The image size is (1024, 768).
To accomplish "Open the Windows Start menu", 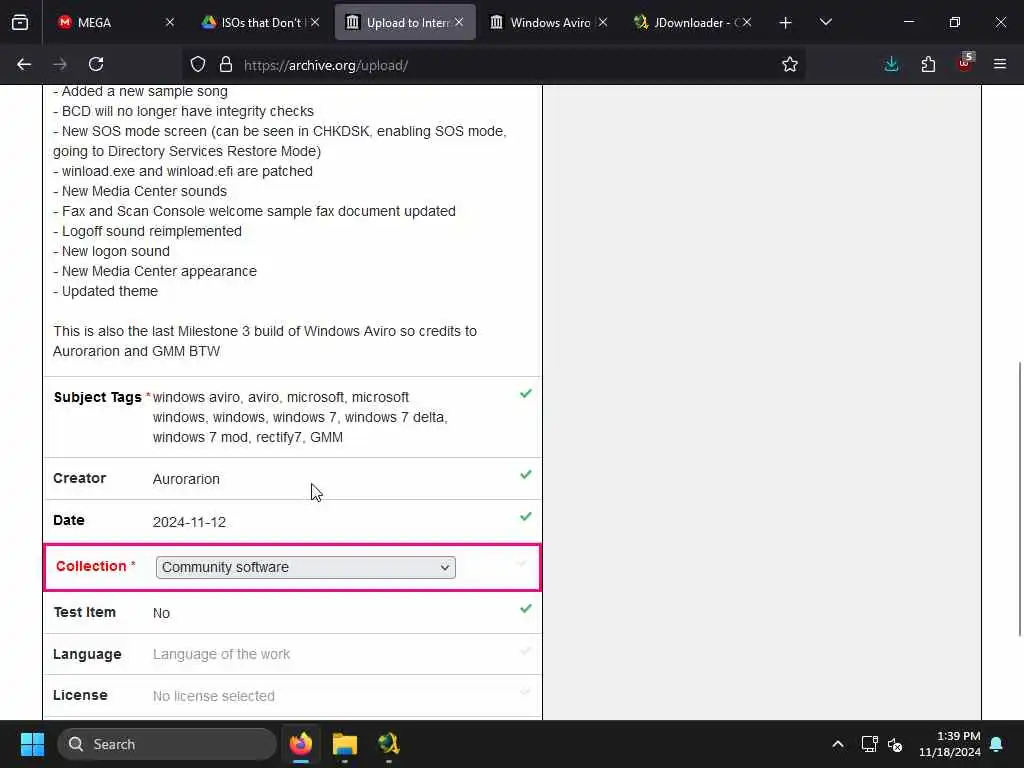I will (x=32, y=744).
